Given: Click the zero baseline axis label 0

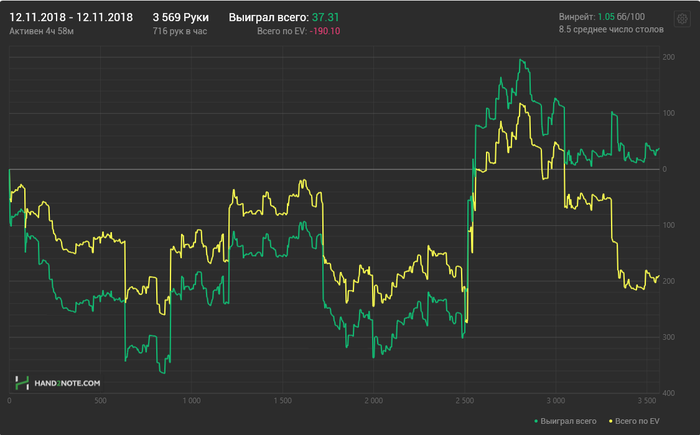Looking at the screenshot, I should (x=665, y=169).
